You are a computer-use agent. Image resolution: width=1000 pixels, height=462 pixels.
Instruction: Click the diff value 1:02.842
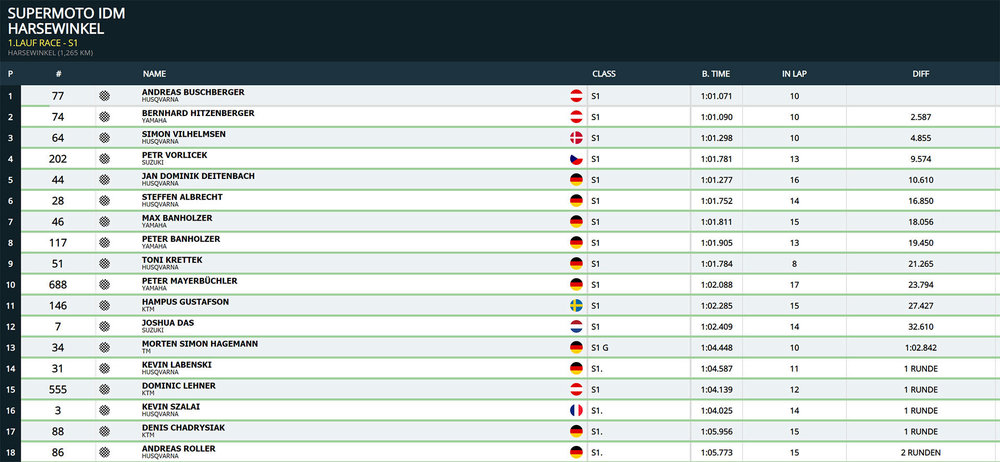[x=921, y=348]
